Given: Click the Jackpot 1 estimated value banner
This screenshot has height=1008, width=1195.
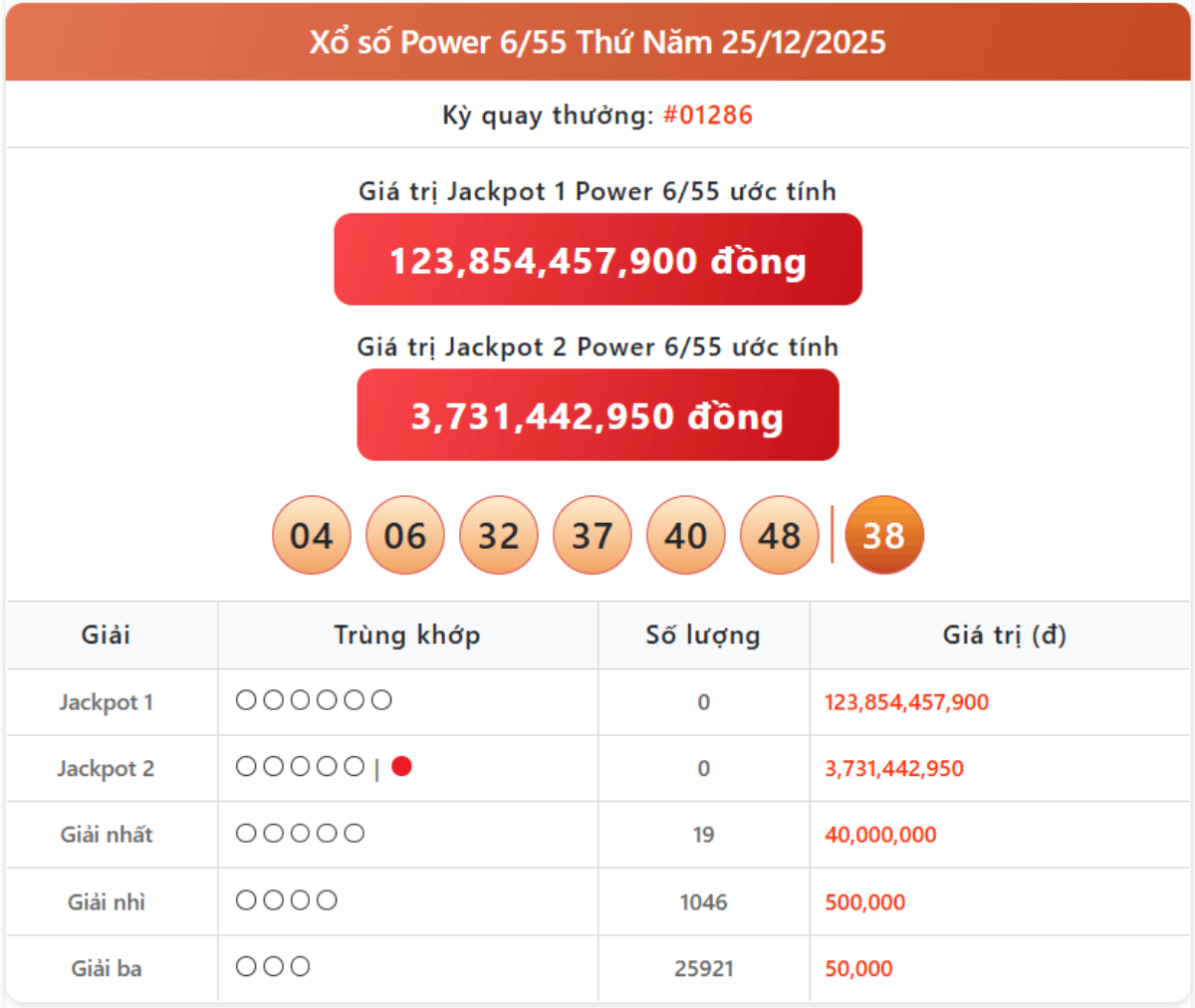Looking at the screenshot, I should coord(597,260).
